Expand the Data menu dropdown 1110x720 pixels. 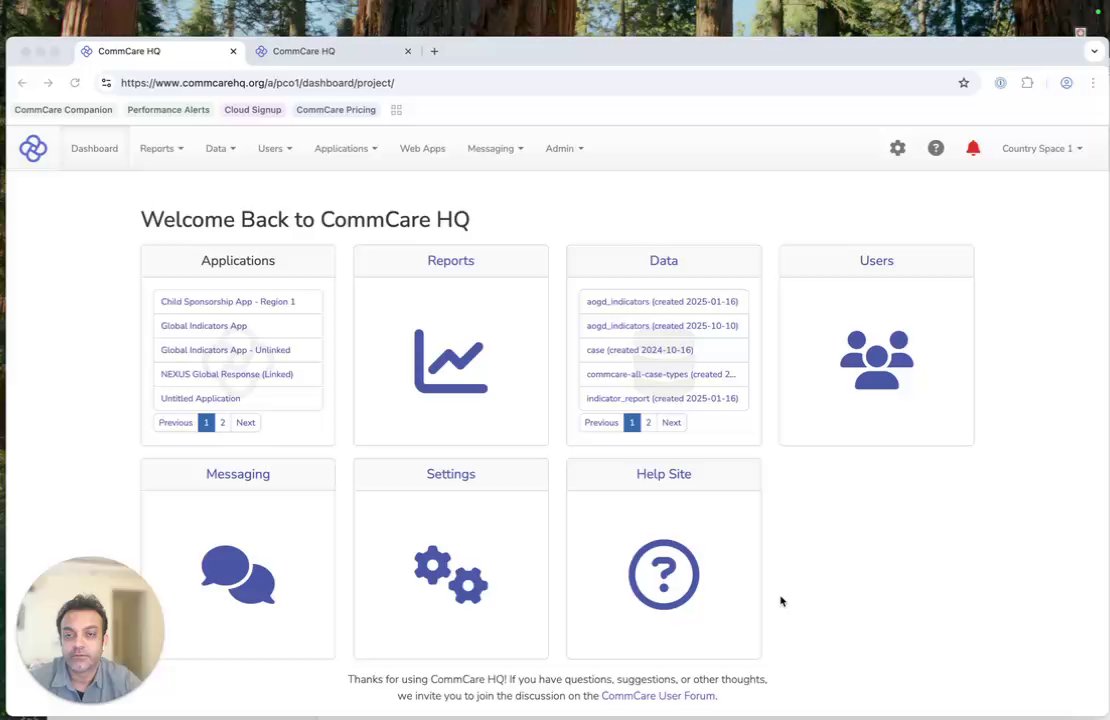click(220, 149)
